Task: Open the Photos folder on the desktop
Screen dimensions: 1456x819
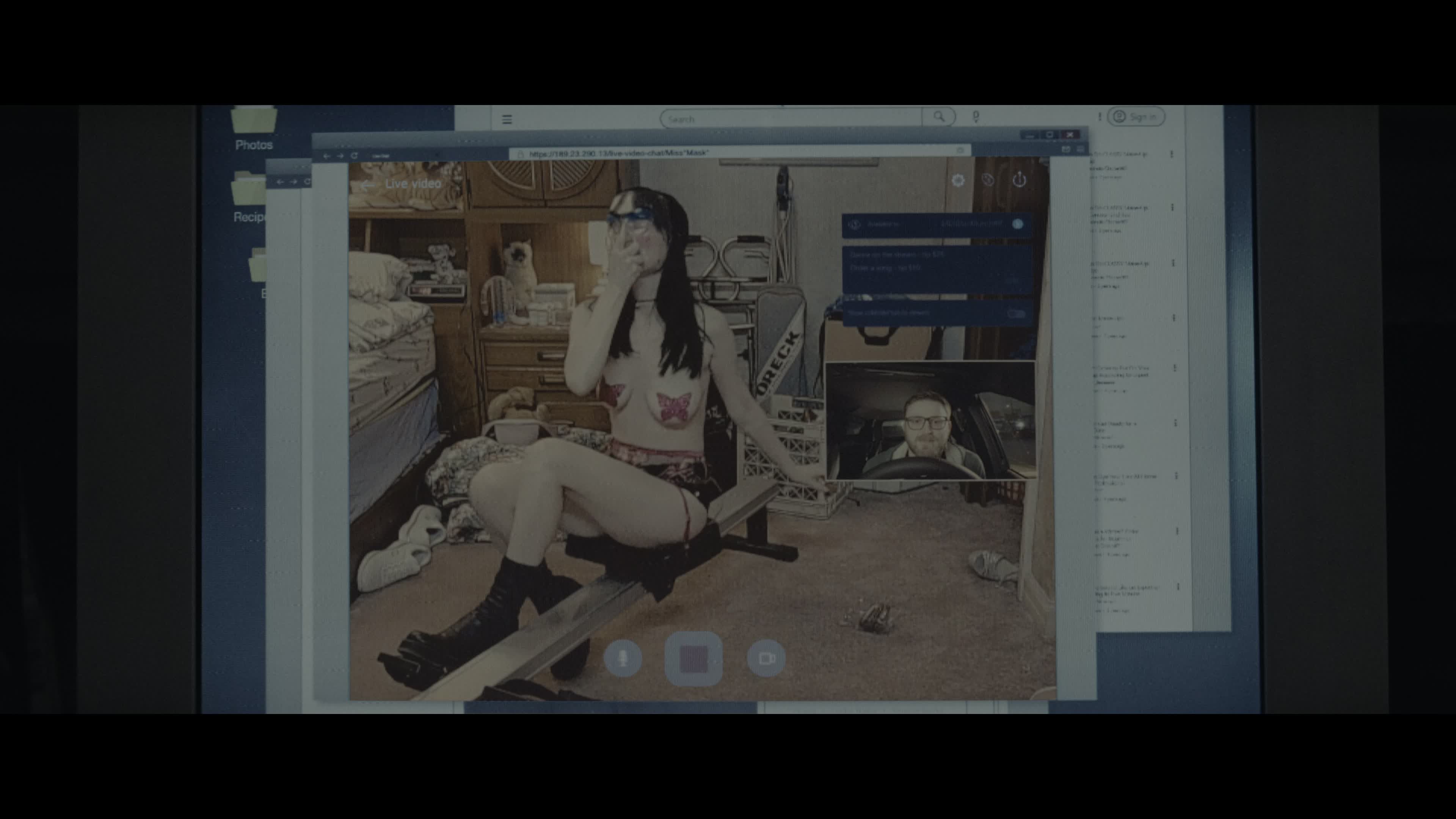Action: pyautogui.click(x=254, y=128)
